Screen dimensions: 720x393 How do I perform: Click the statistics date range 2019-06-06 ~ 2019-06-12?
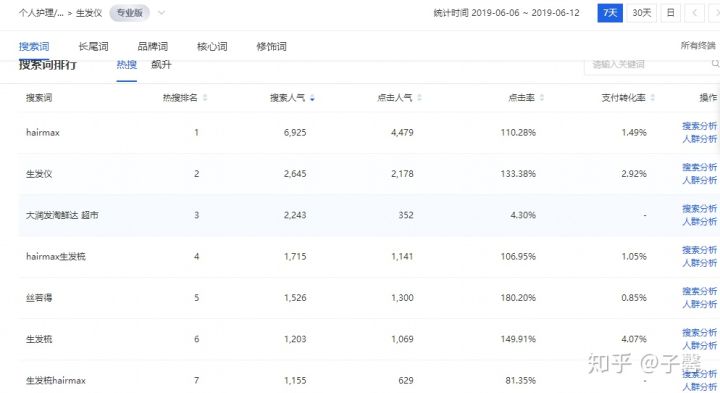click(x=525, y=13)
